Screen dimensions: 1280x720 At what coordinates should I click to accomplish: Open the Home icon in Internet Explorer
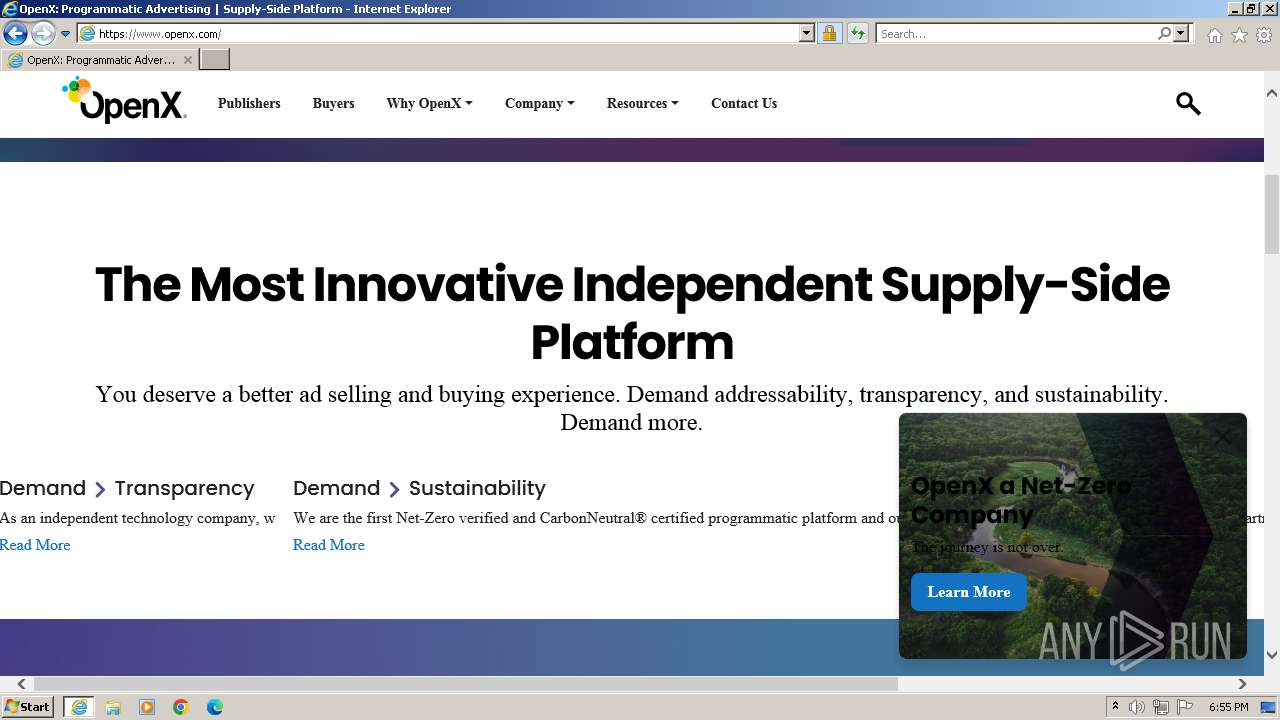[1214, 35]
